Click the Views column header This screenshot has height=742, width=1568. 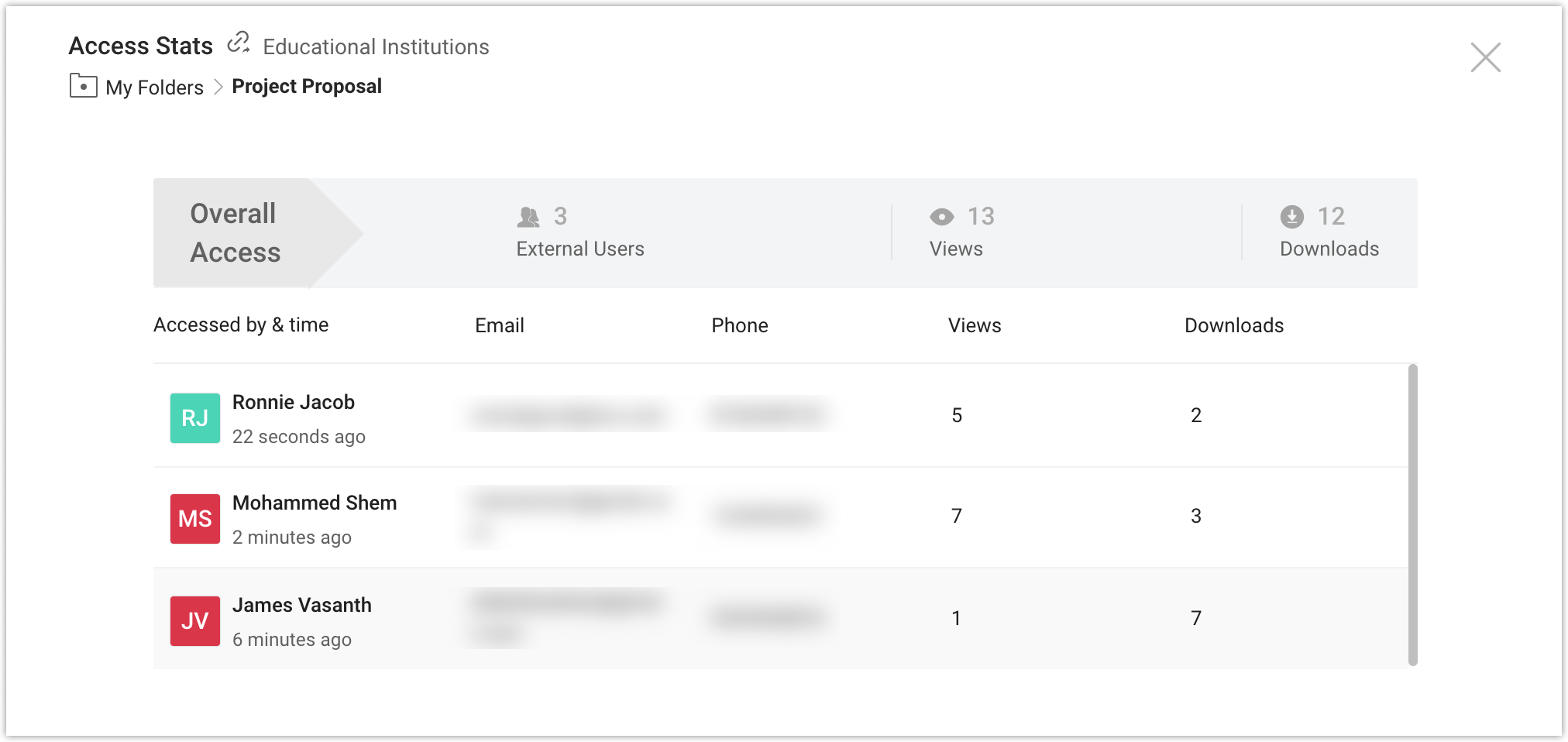(974, 325)
